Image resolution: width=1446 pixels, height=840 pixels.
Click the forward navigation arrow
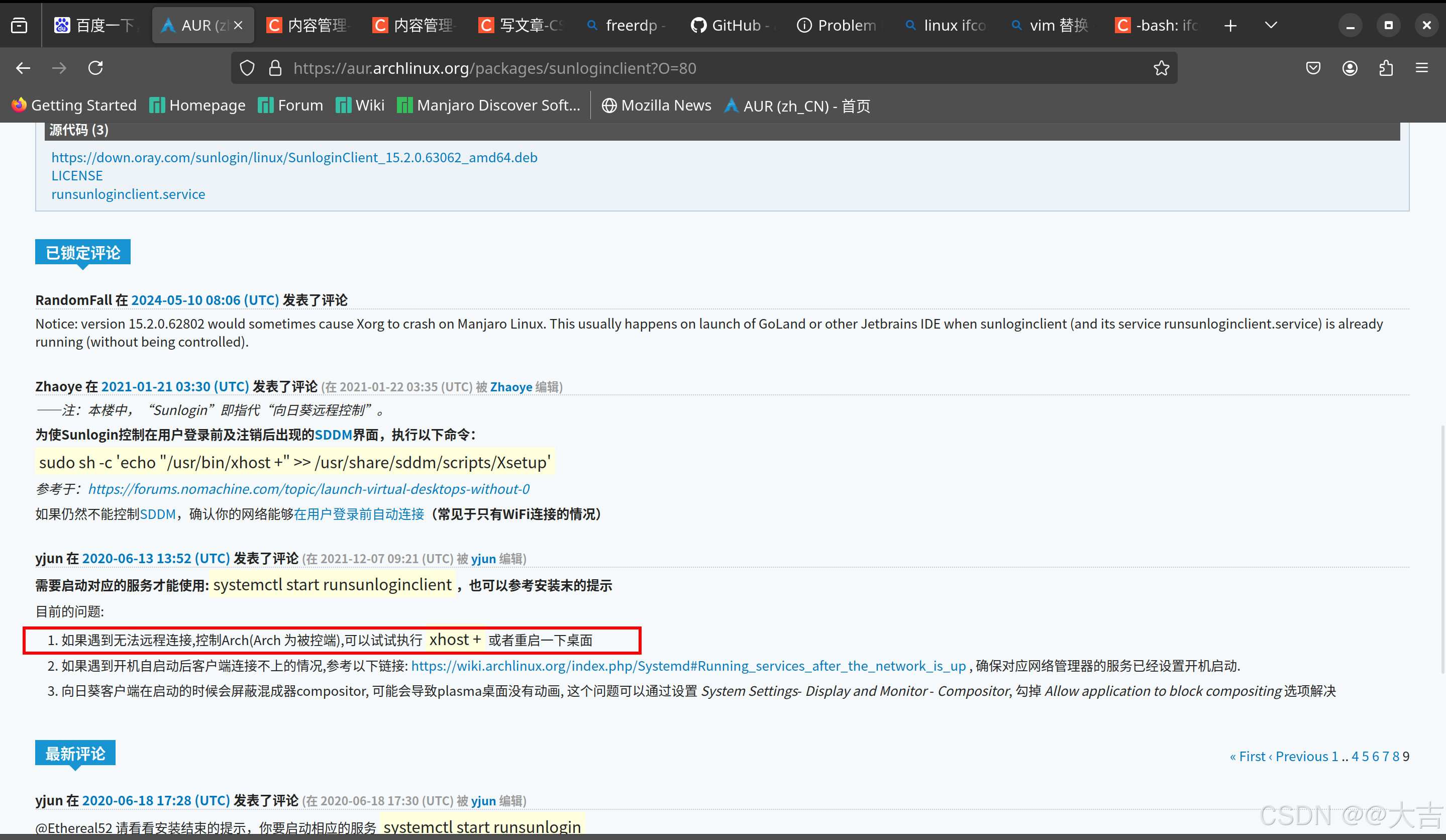pos(59,68)
